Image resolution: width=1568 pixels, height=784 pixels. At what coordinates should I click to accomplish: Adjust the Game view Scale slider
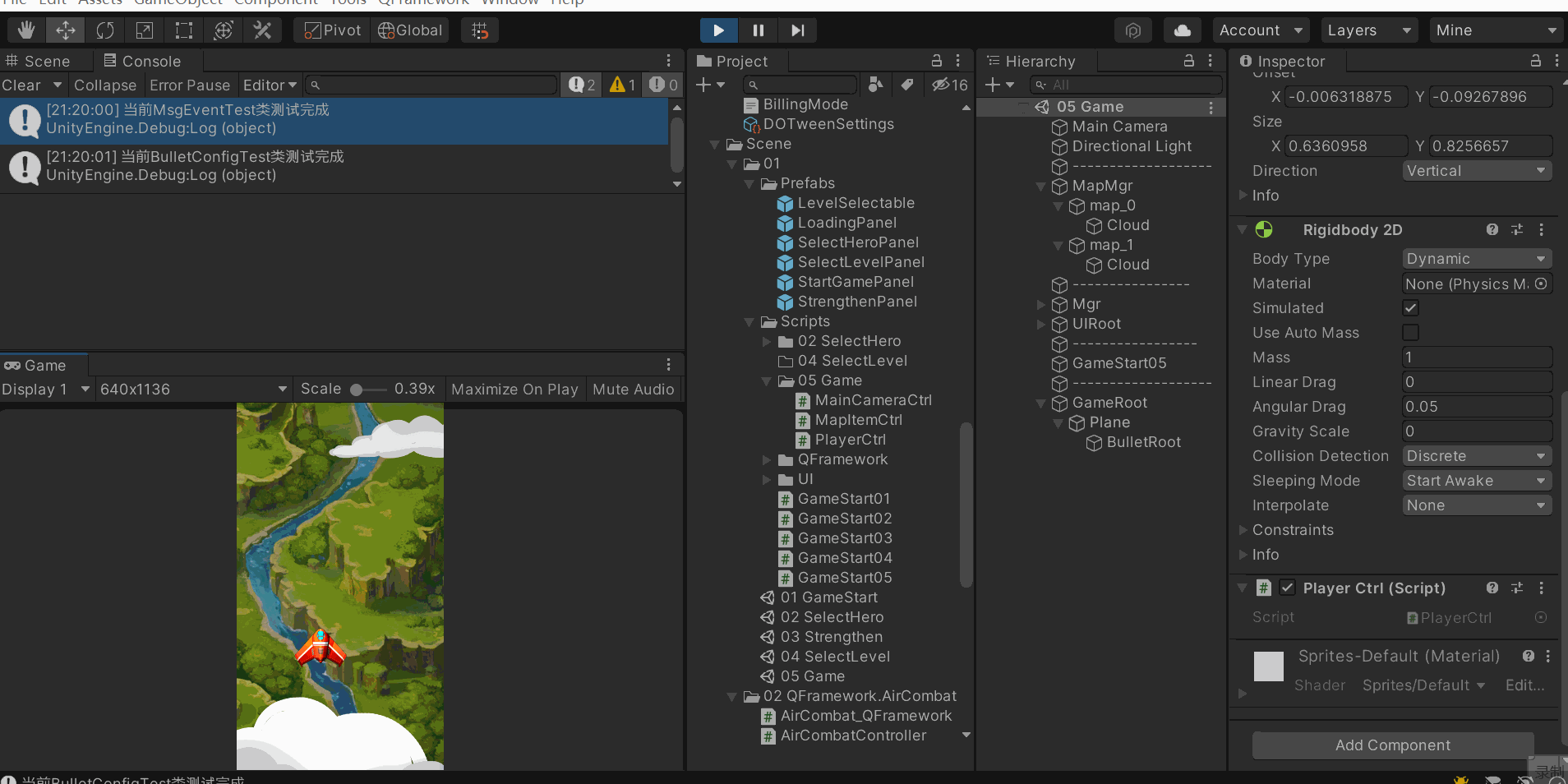(367, 390)
